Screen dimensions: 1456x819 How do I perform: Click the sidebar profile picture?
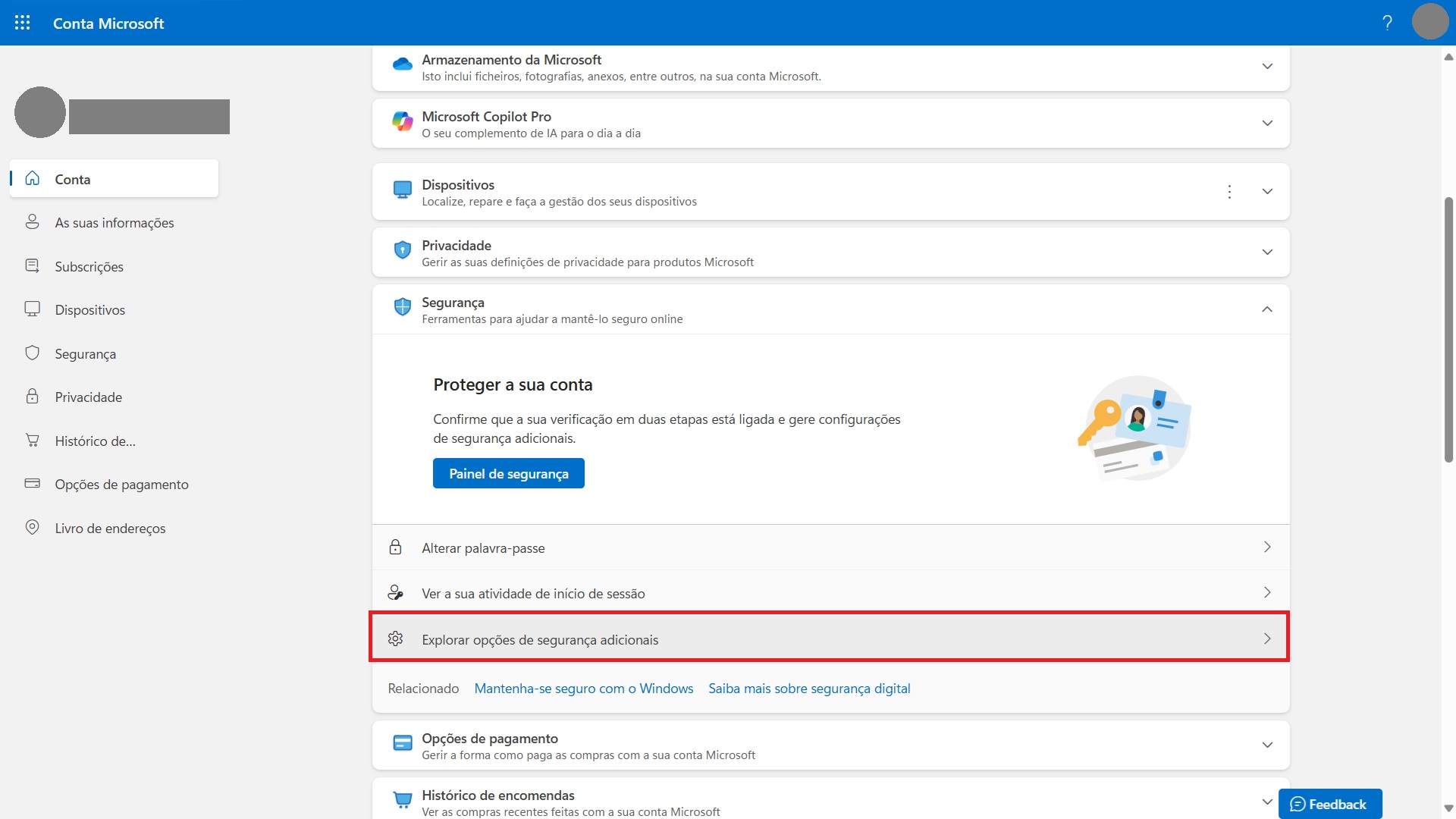pyautogui.click(x=40, y=112)
